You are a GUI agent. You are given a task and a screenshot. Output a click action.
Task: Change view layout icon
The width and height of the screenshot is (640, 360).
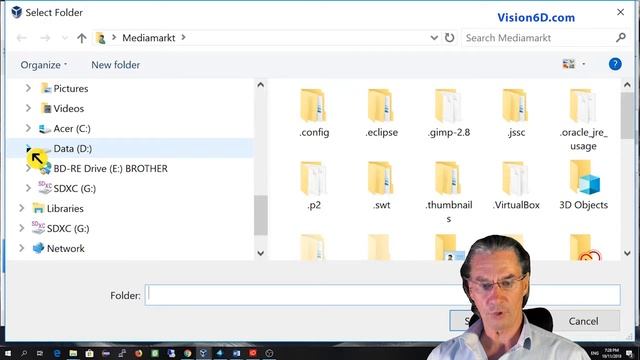pyautogui.click(x=569, y=64)
